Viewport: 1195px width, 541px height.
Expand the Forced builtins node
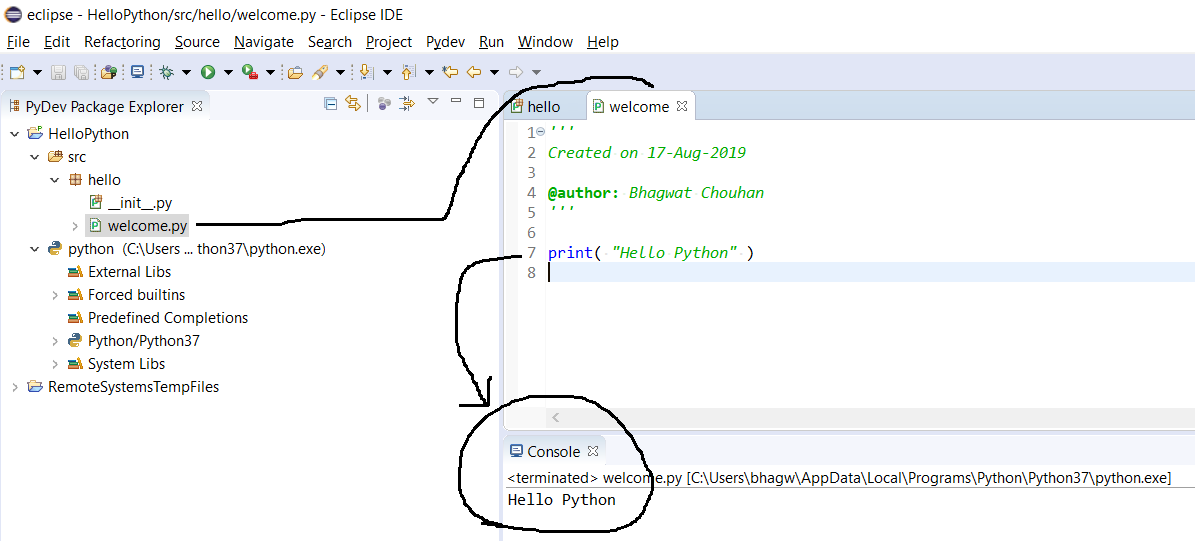[55, 295]
